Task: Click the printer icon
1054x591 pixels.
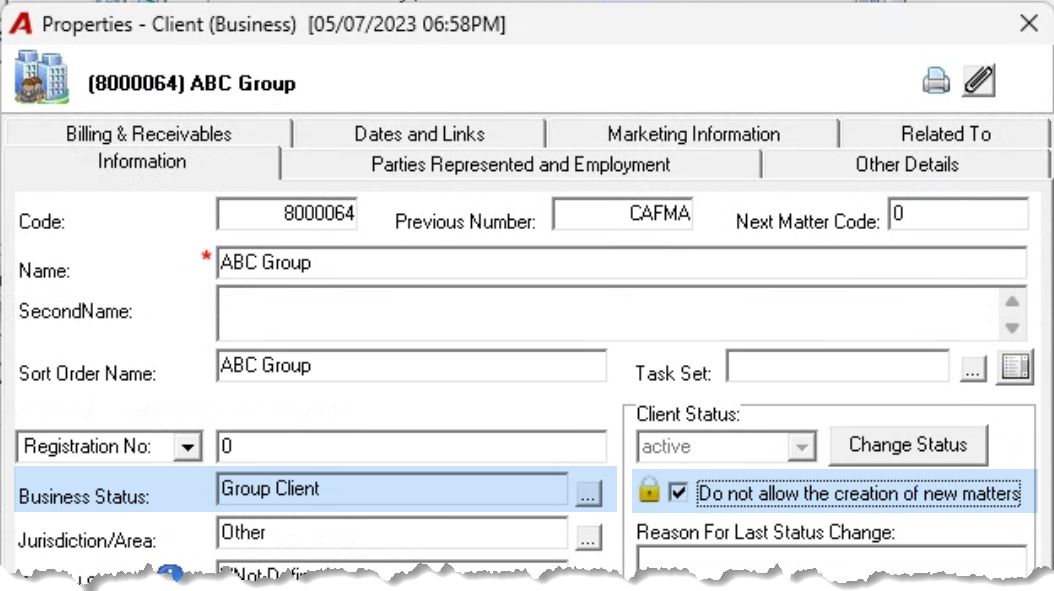Action: pos(936,81)
